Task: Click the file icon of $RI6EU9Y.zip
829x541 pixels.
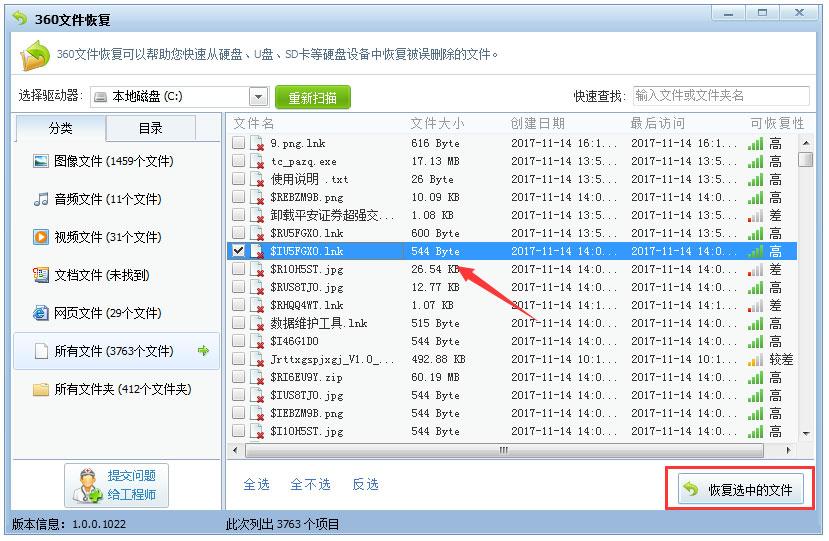Action: [257, 378]
